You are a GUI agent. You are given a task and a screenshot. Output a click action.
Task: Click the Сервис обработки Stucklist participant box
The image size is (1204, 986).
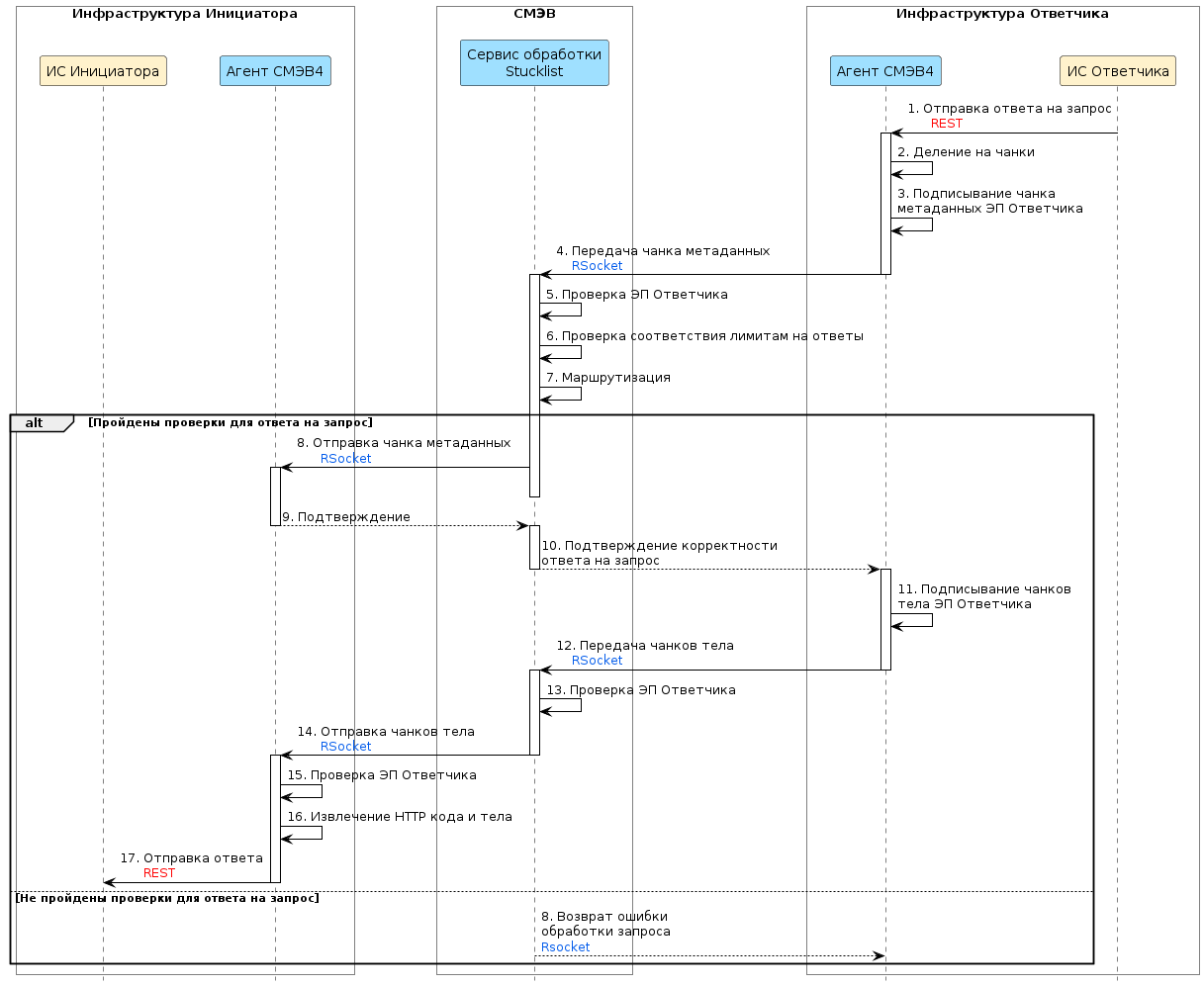(534, 63)
